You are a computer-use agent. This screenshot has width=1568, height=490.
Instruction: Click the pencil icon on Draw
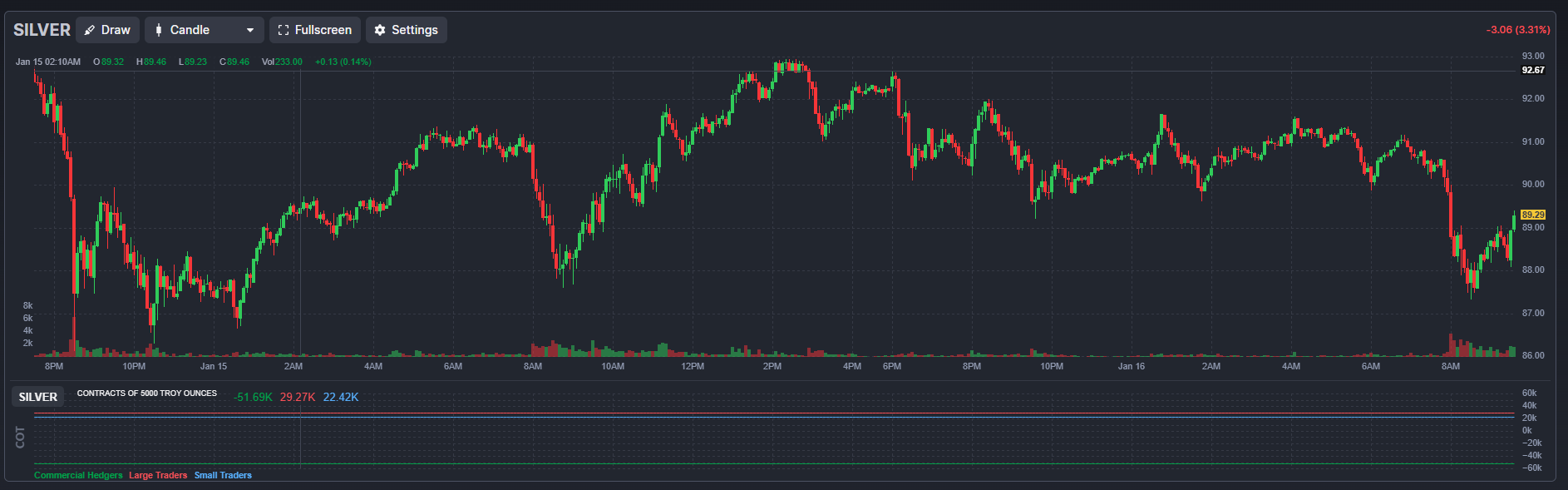(90, 30)
